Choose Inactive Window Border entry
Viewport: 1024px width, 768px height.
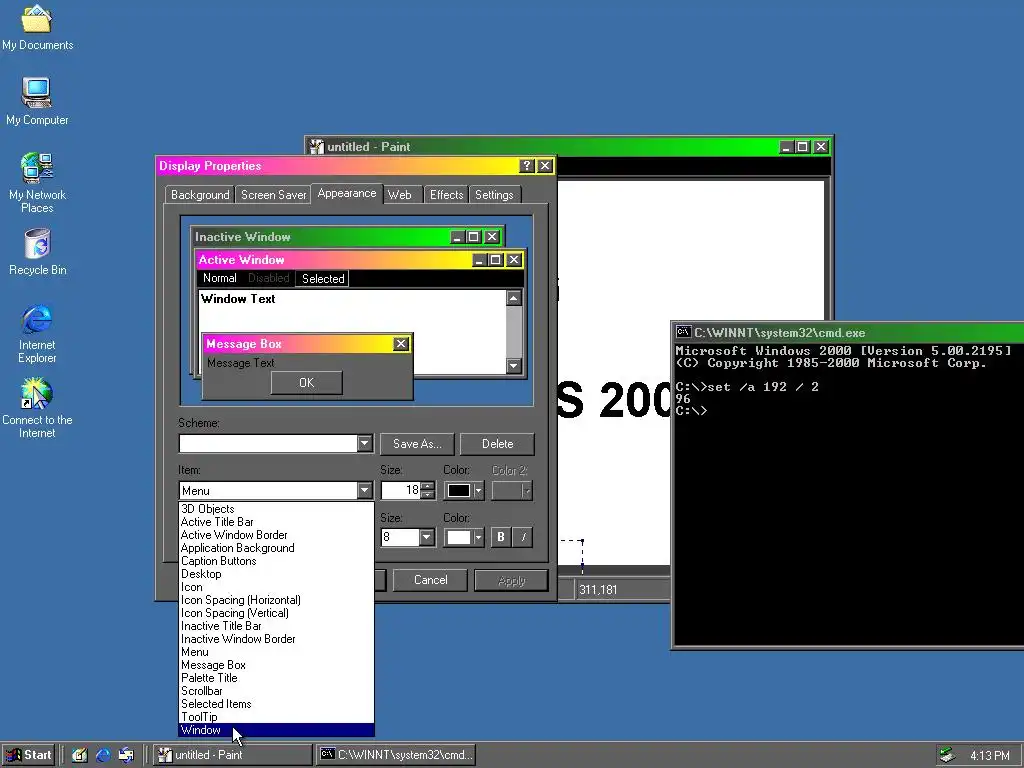[x=276, y=639]
